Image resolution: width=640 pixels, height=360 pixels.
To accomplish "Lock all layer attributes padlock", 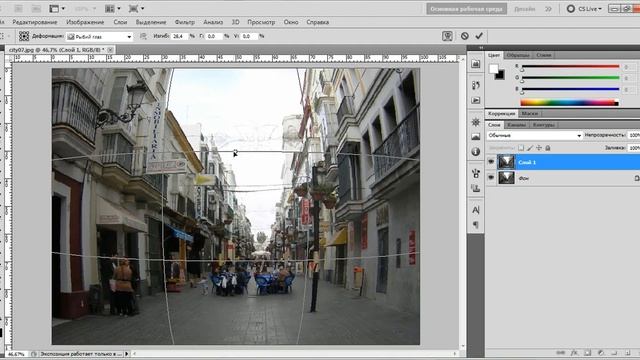I will 548,148.
